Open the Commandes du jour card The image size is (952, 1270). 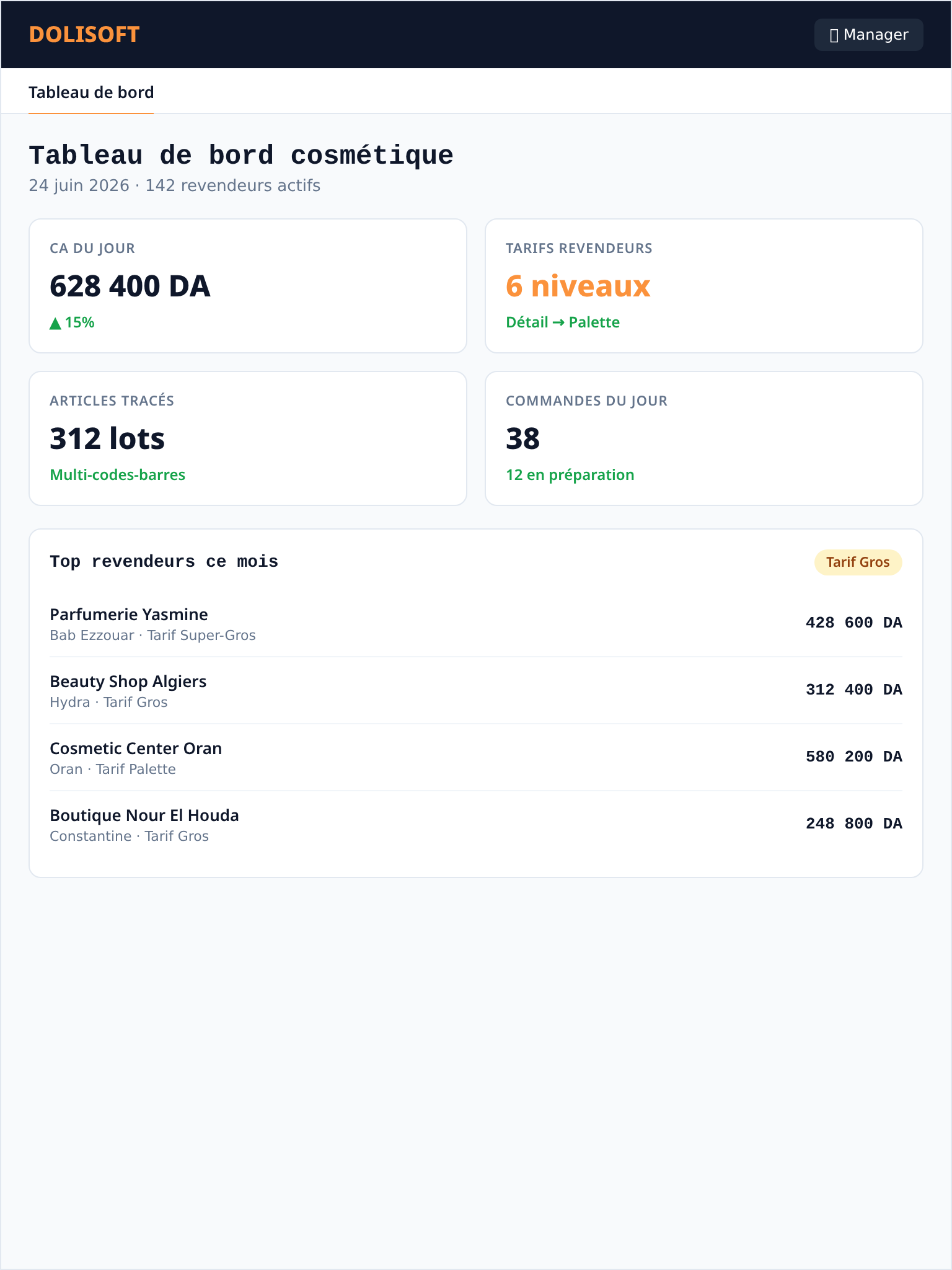[704, 438]
